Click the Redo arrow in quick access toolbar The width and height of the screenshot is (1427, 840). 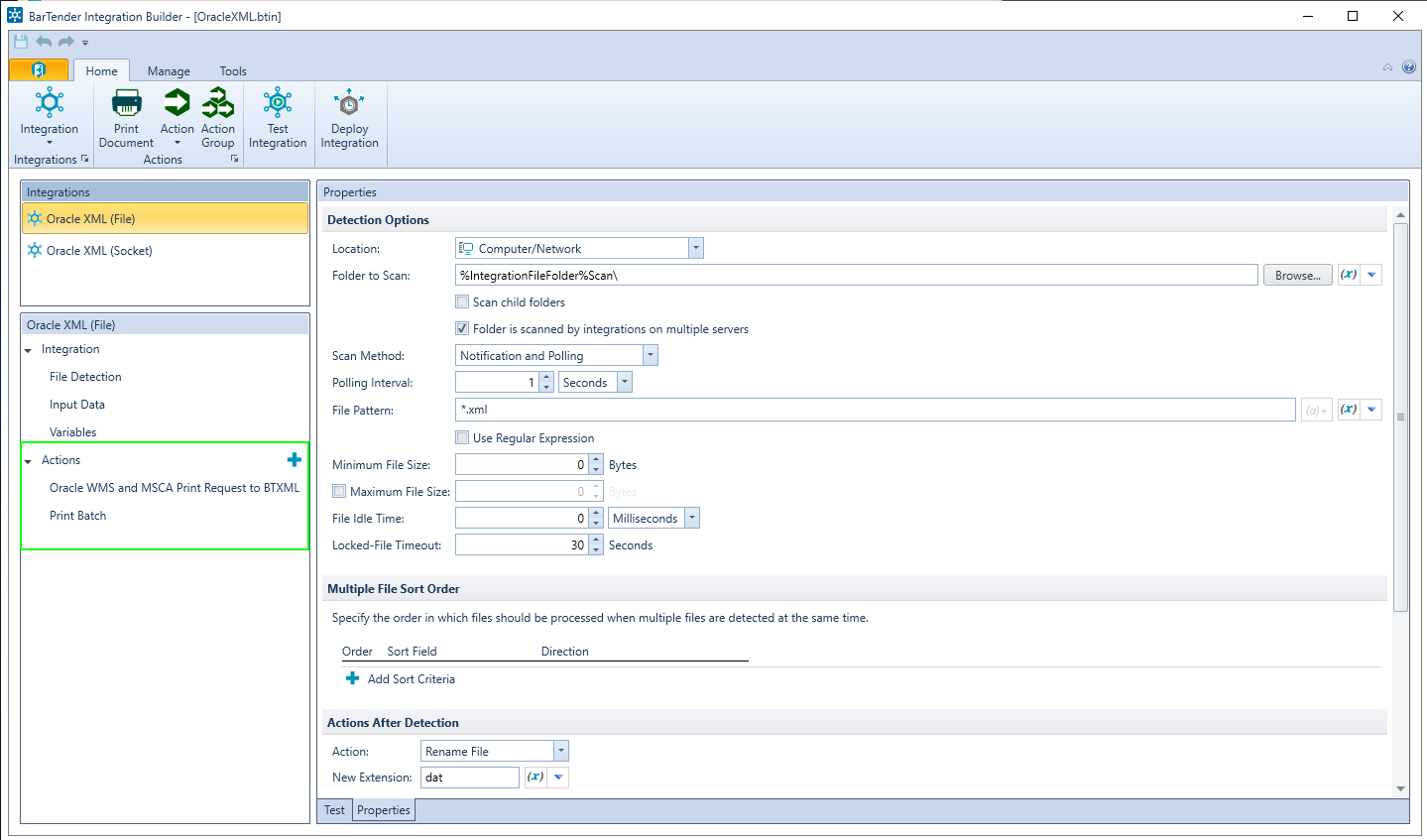66,42
